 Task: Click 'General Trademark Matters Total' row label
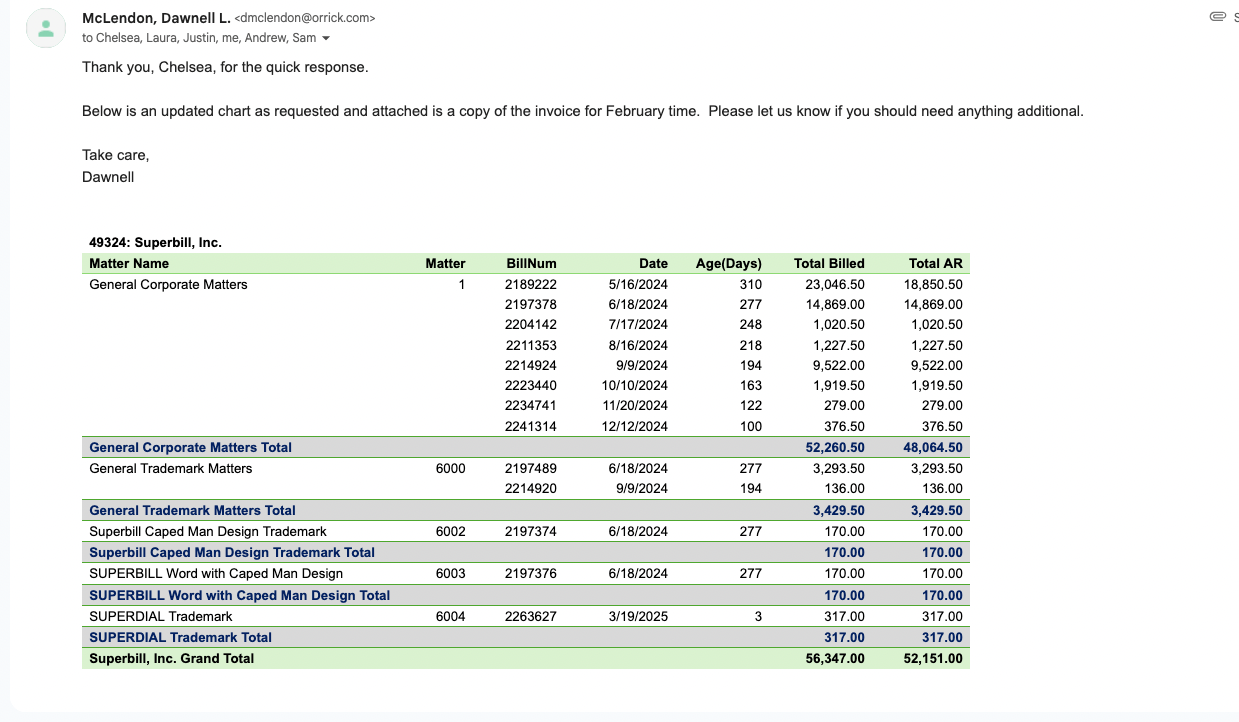192,510
